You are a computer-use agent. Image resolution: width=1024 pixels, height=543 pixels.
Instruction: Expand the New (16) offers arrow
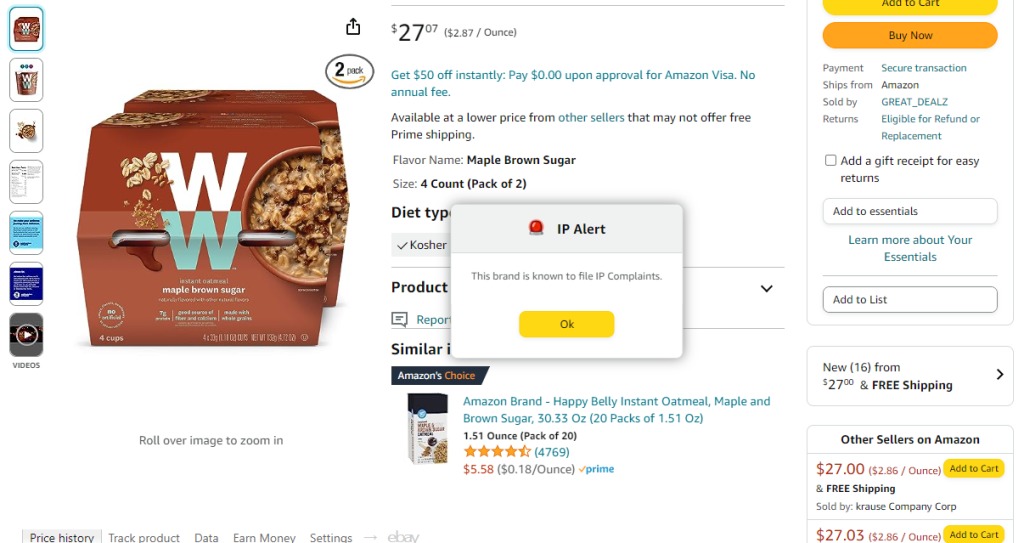pyautogui.click(x=999, y=375)
